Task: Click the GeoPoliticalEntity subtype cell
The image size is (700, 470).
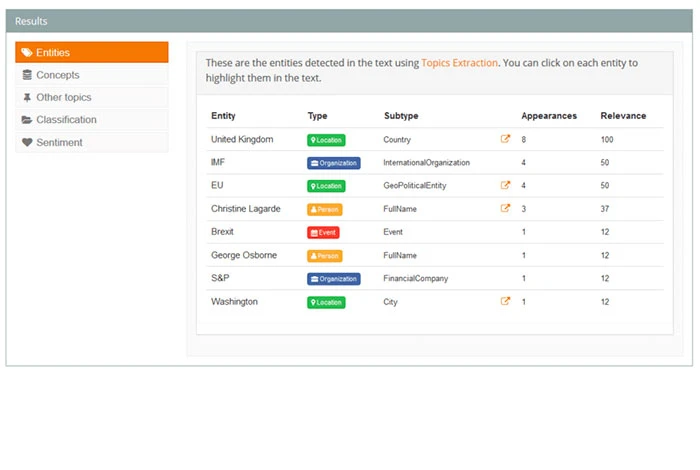Action: pyautogui.click(x=415, y=186)
